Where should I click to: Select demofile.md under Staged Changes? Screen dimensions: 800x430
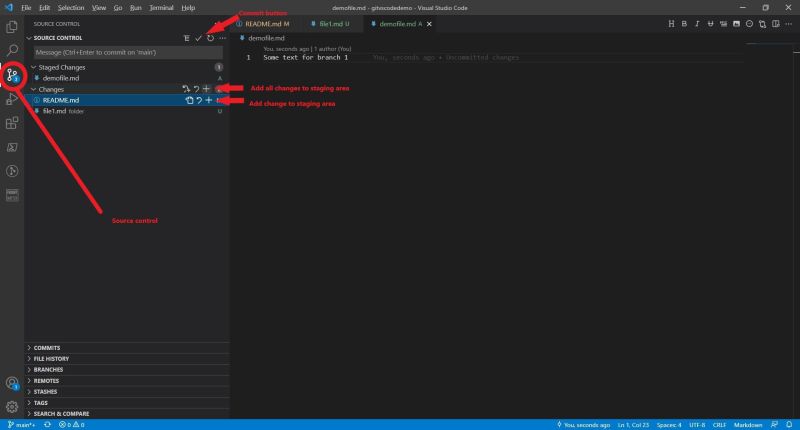tap(127, 78)
